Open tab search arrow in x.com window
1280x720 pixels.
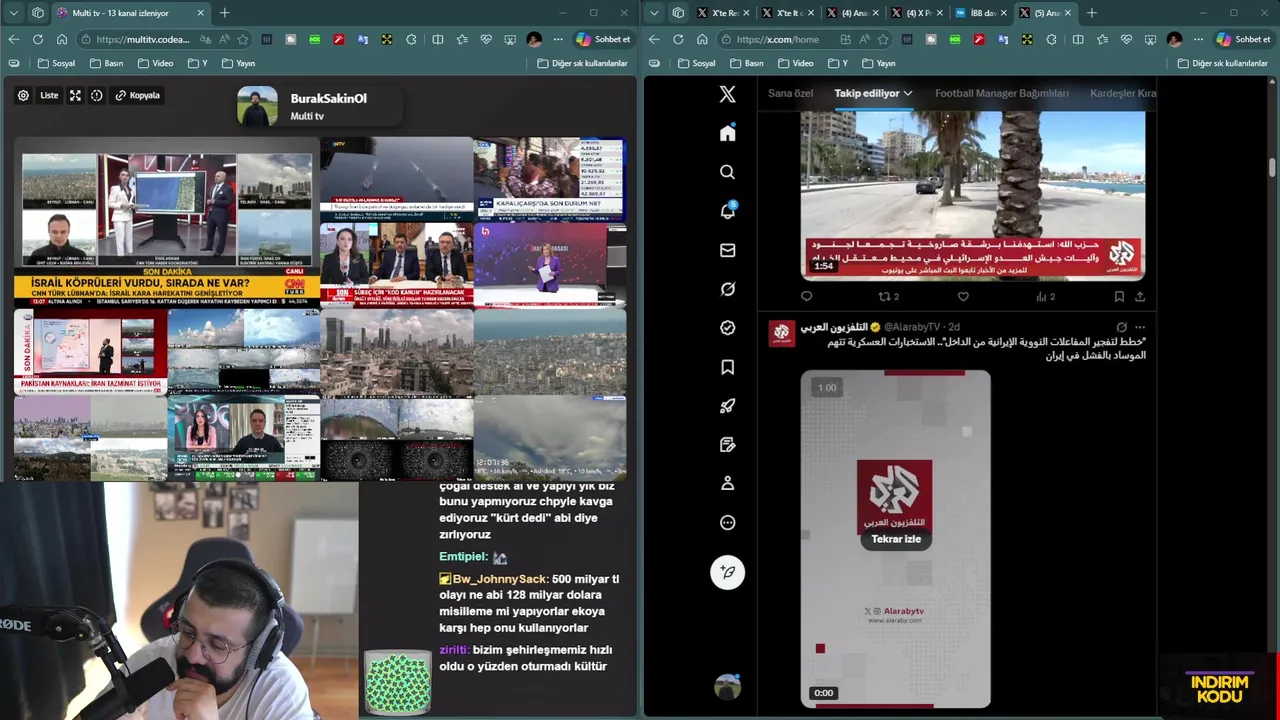point(654,13)
